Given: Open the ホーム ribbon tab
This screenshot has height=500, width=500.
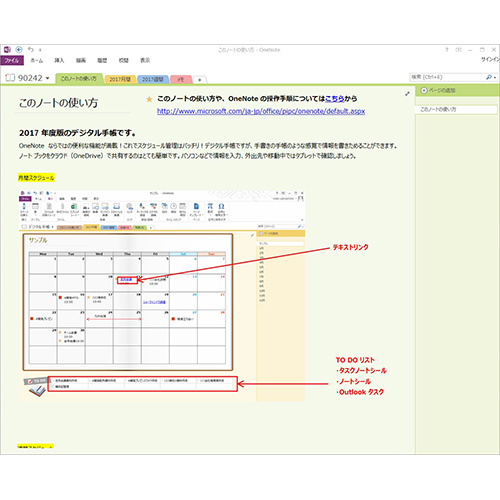Looking at the screenshot, I should [37, 60].
